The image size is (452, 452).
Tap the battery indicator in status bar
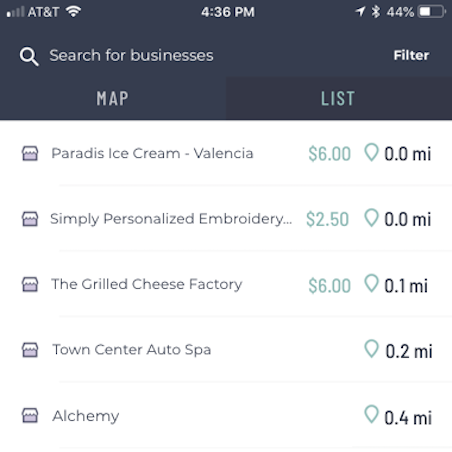(432, 12)
